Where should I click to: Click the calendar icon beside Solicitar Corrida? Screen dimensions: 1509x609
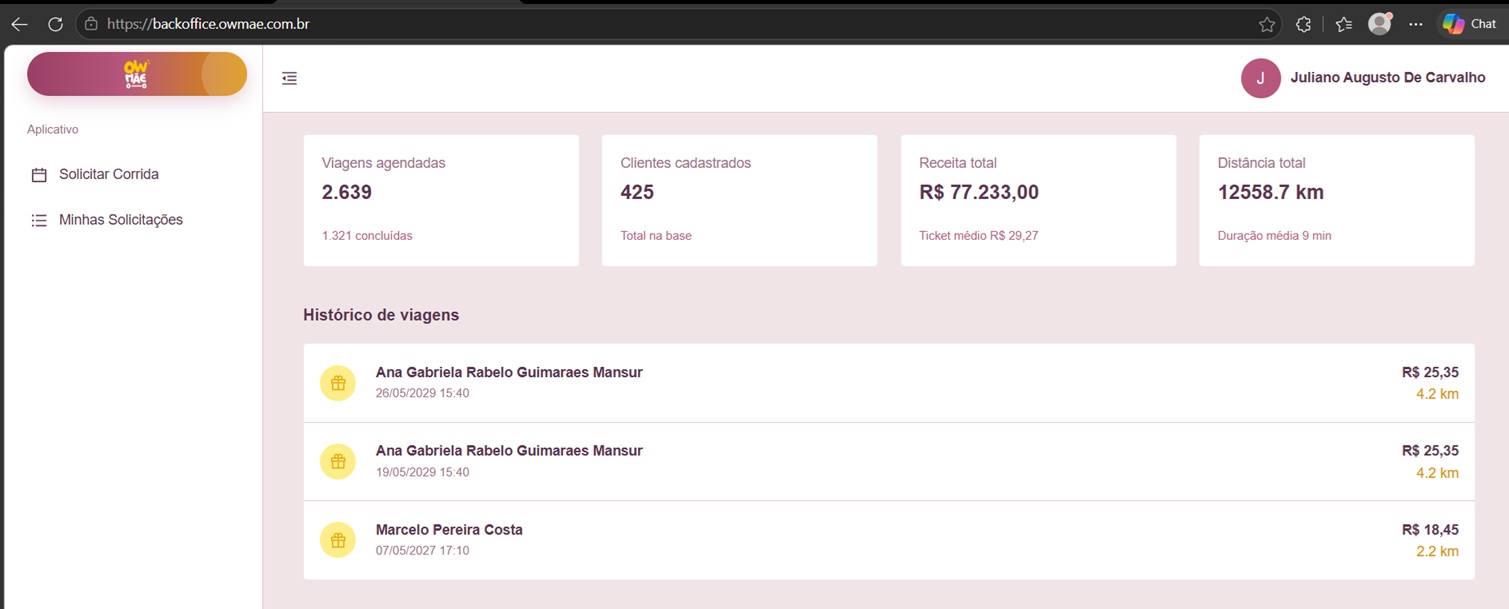tap(39, 175)
